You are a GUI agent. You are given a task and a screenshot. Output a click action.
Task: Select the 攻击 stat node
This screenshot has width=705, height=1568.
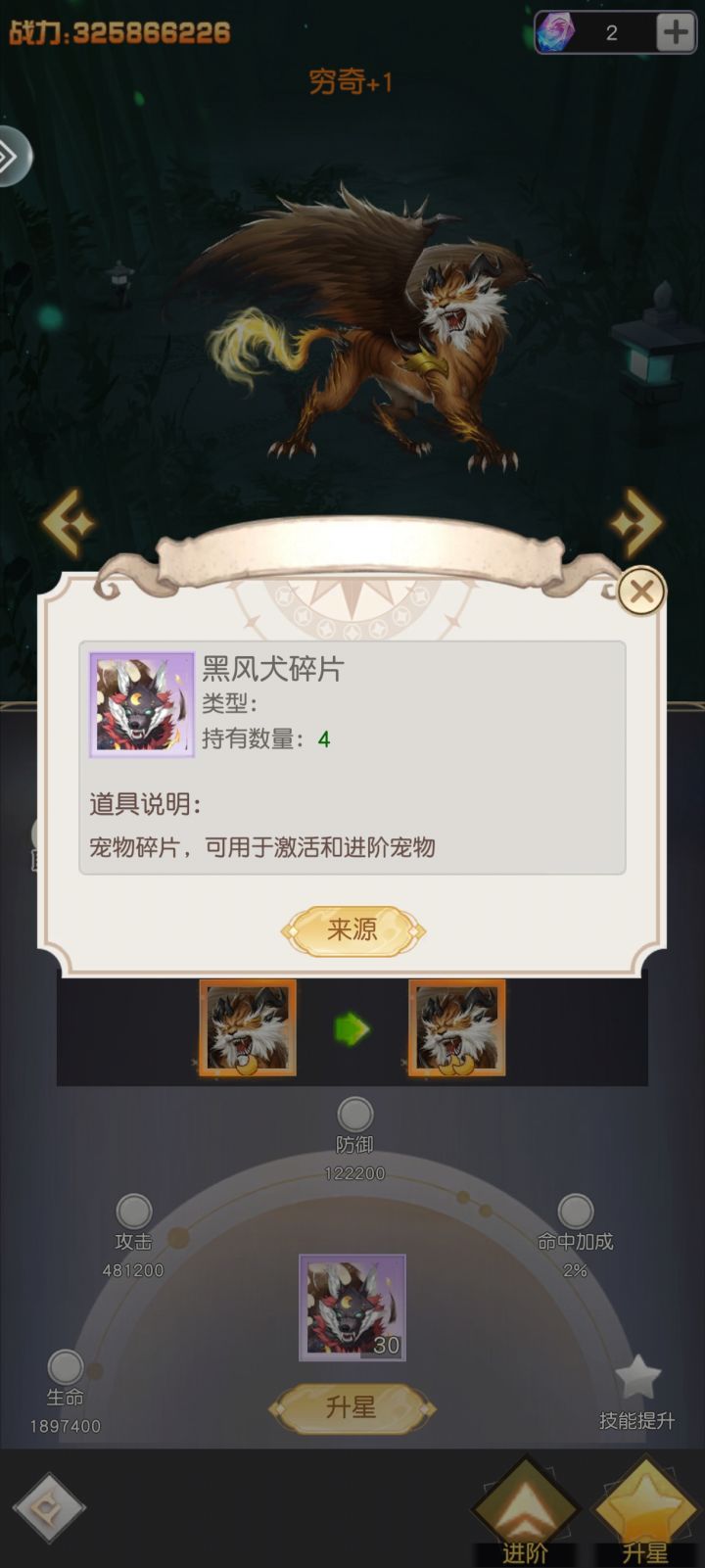point(134,1212)
